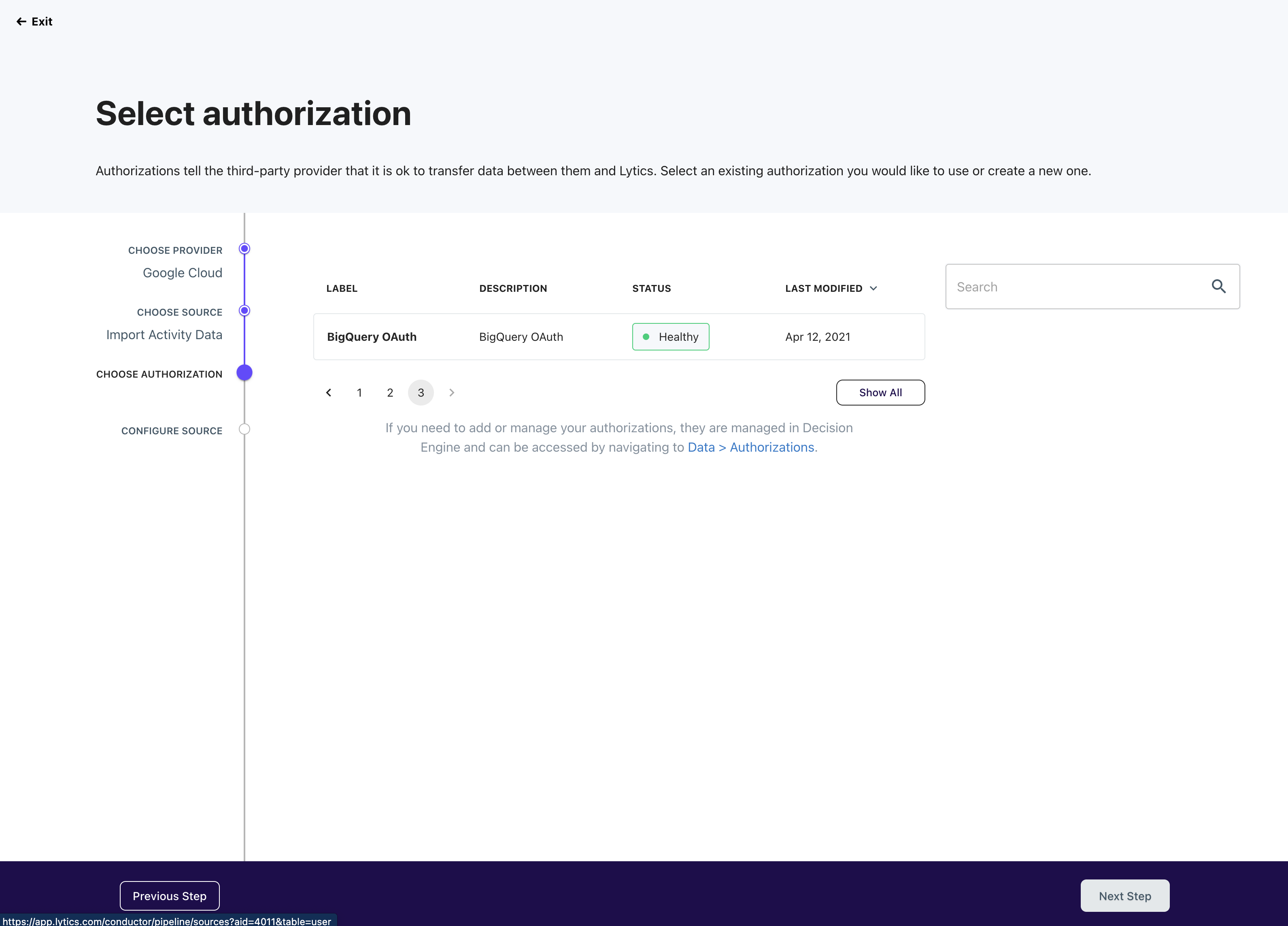Open the Data > Authorizations link
The width and height of the screenshot is (1288, 926).
click(x=751, y=447)
